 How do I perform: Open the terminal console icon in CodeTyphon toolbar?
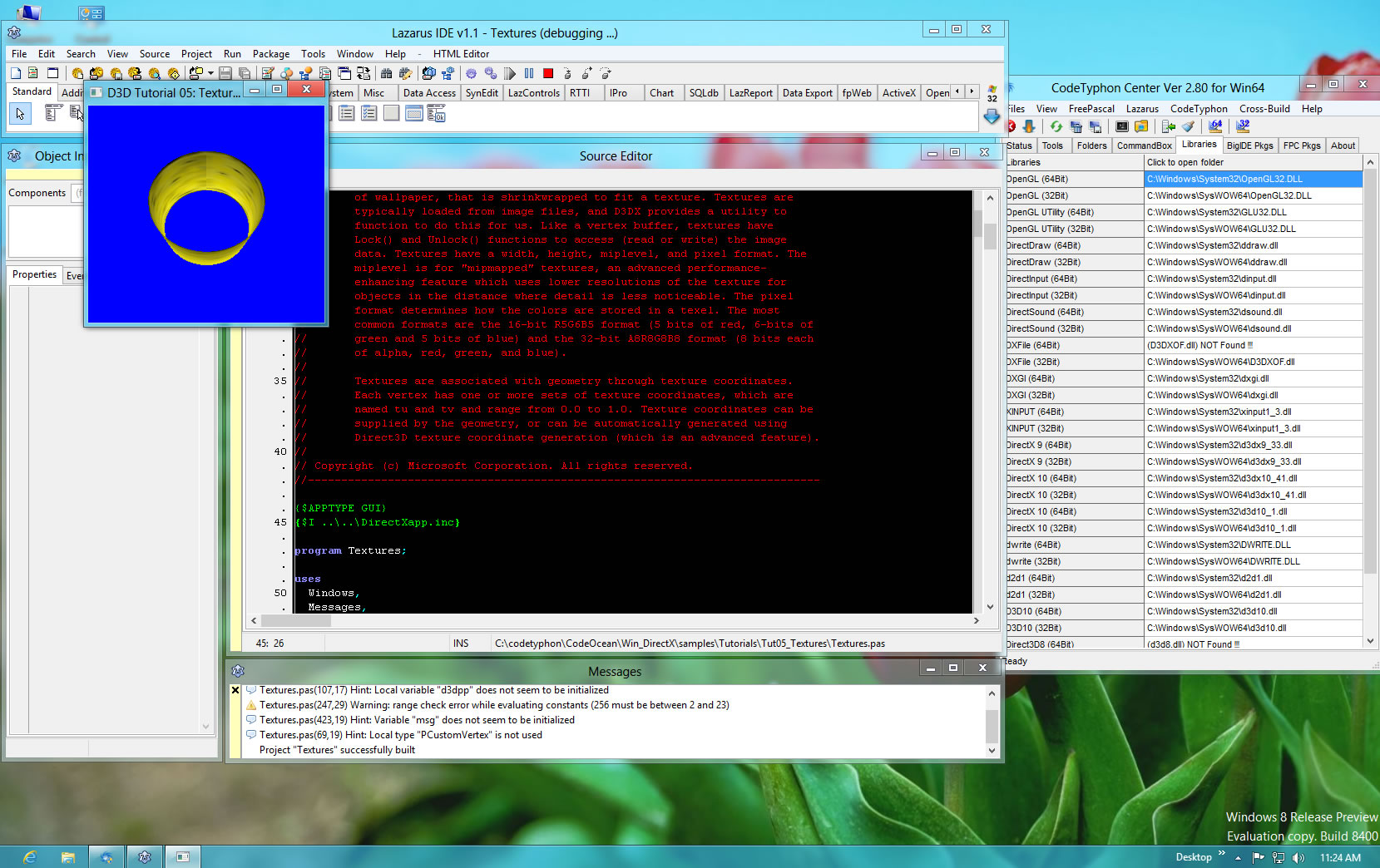pos(1122,126)
